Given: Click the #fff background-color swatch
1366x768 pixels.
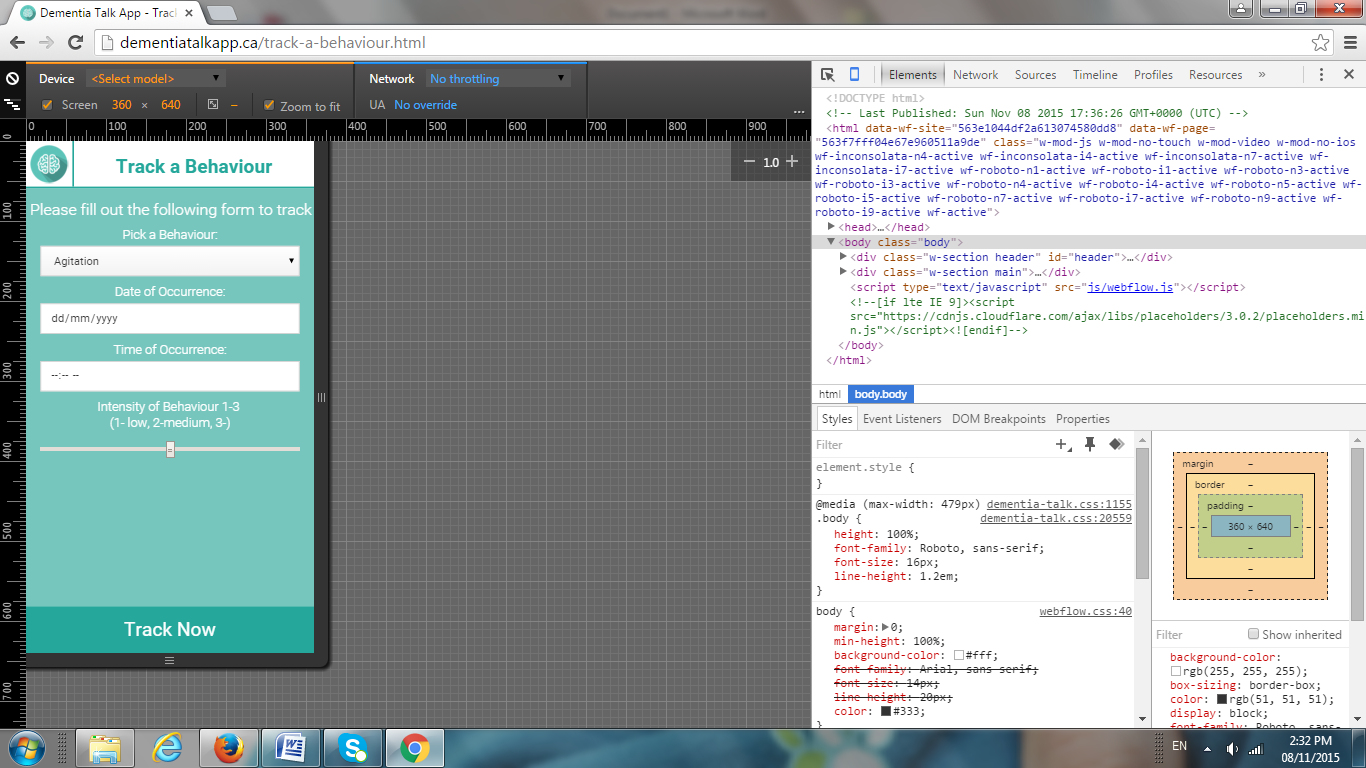Looking at the screenshot, I should point(959,655).
